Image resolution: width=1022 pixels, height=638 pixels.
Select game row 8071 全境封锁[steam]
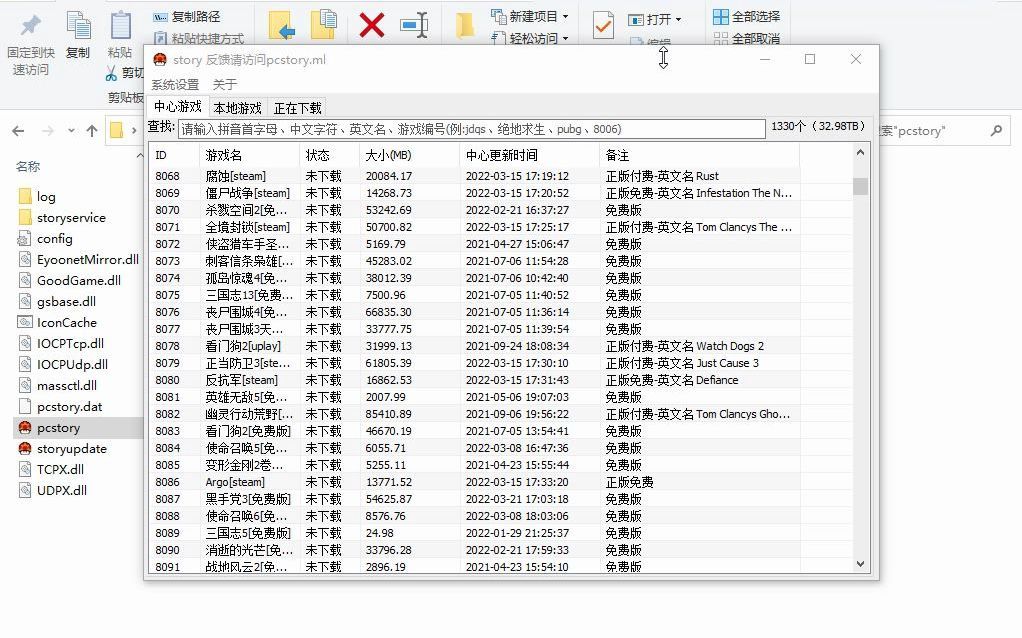coord(501,227)
